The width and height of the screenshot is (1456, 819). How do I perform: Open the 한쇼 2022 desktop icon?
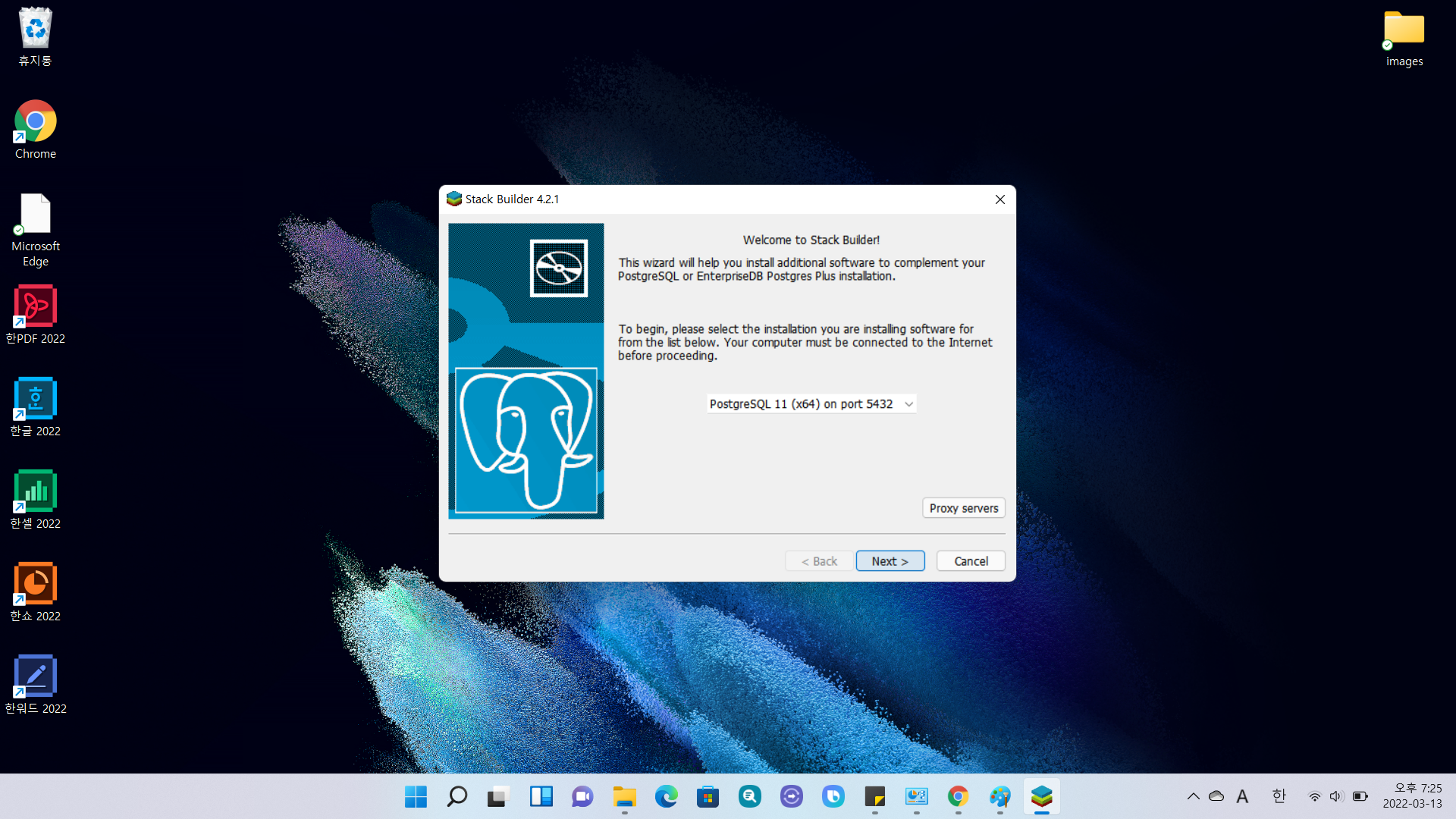click(x=36, y=585)
